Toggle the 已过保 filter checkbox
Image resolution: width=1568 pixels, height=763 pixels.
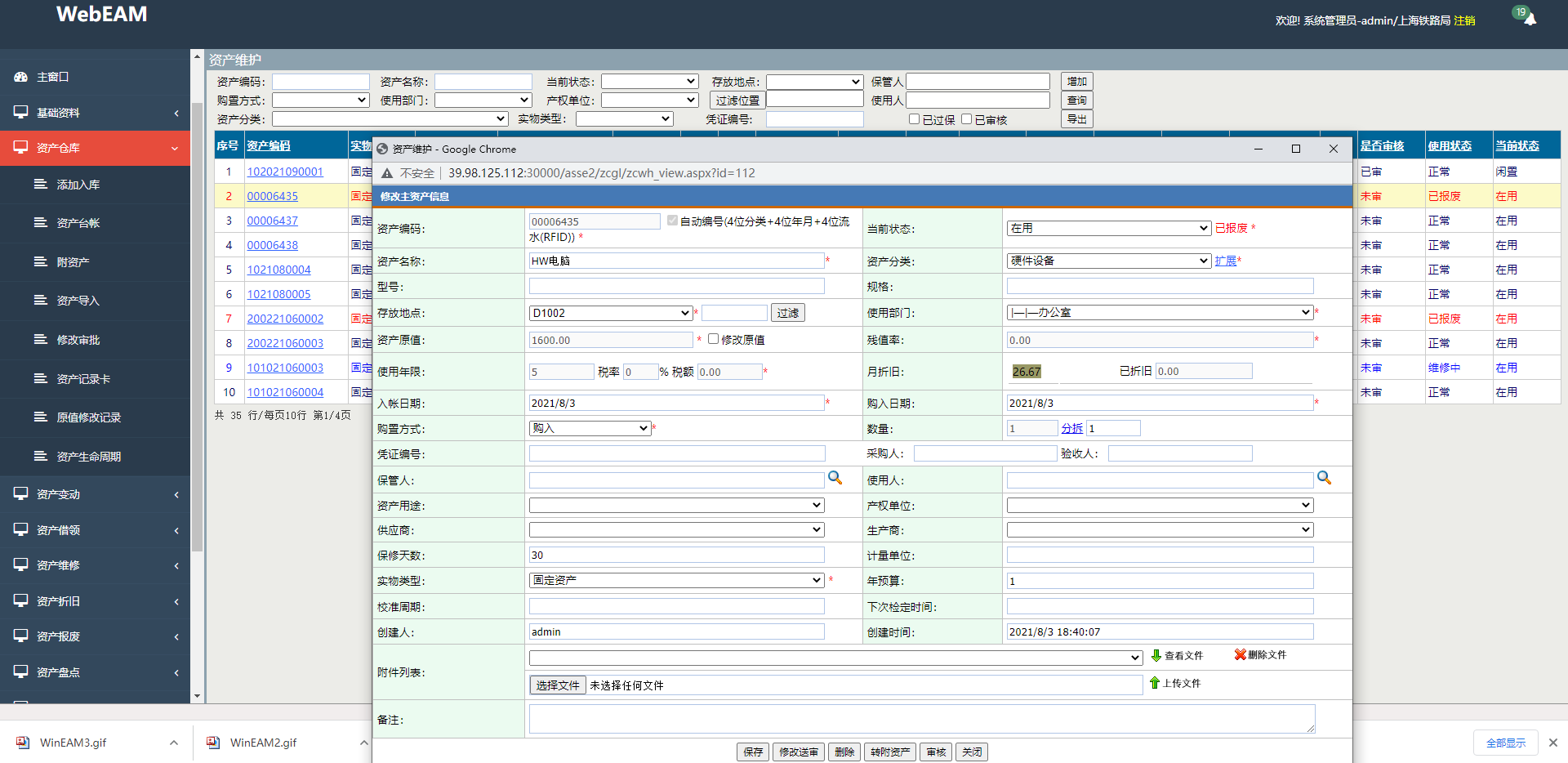914,119
